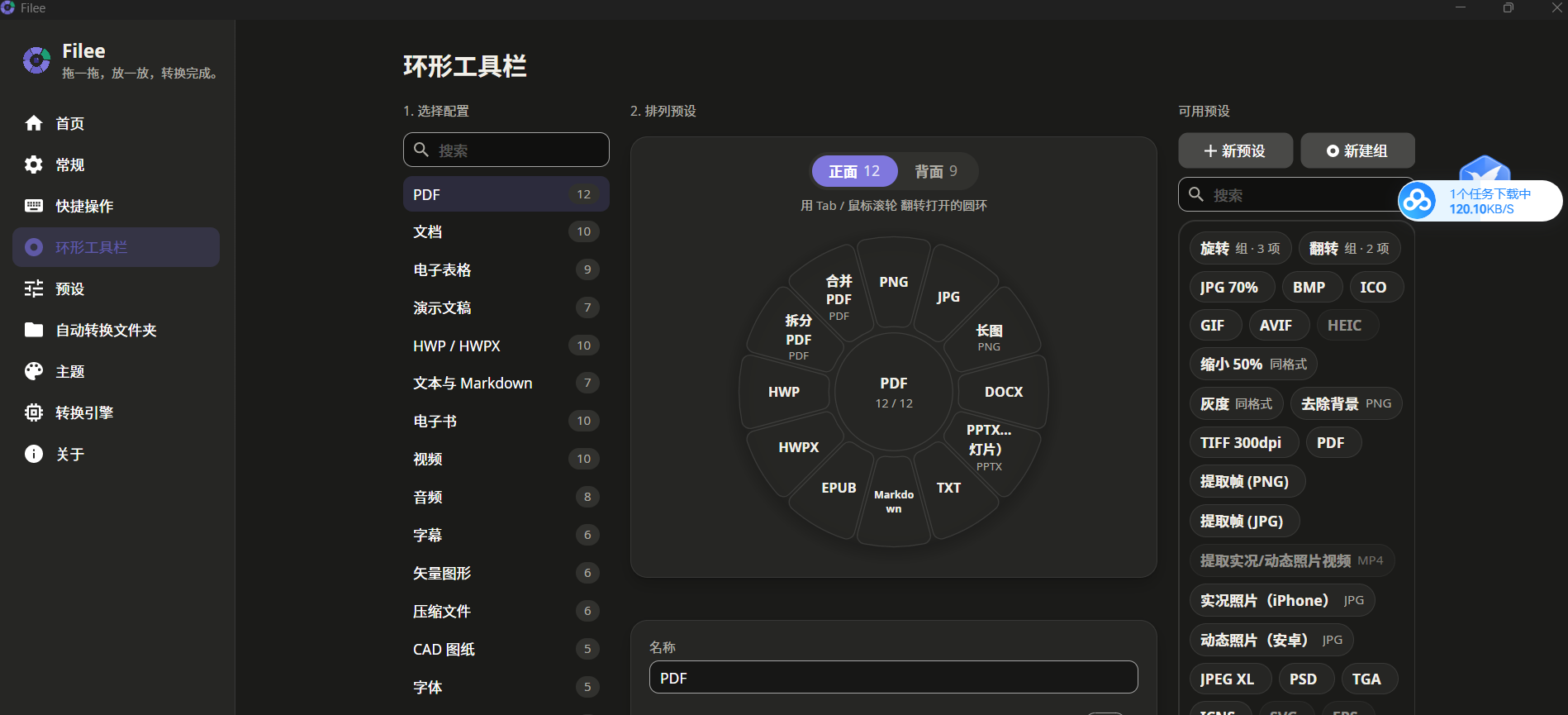This screenshot has height=715, width=1568.
Task: Select the 翻转 group preset chip
Action: (x=1349, y=248)
